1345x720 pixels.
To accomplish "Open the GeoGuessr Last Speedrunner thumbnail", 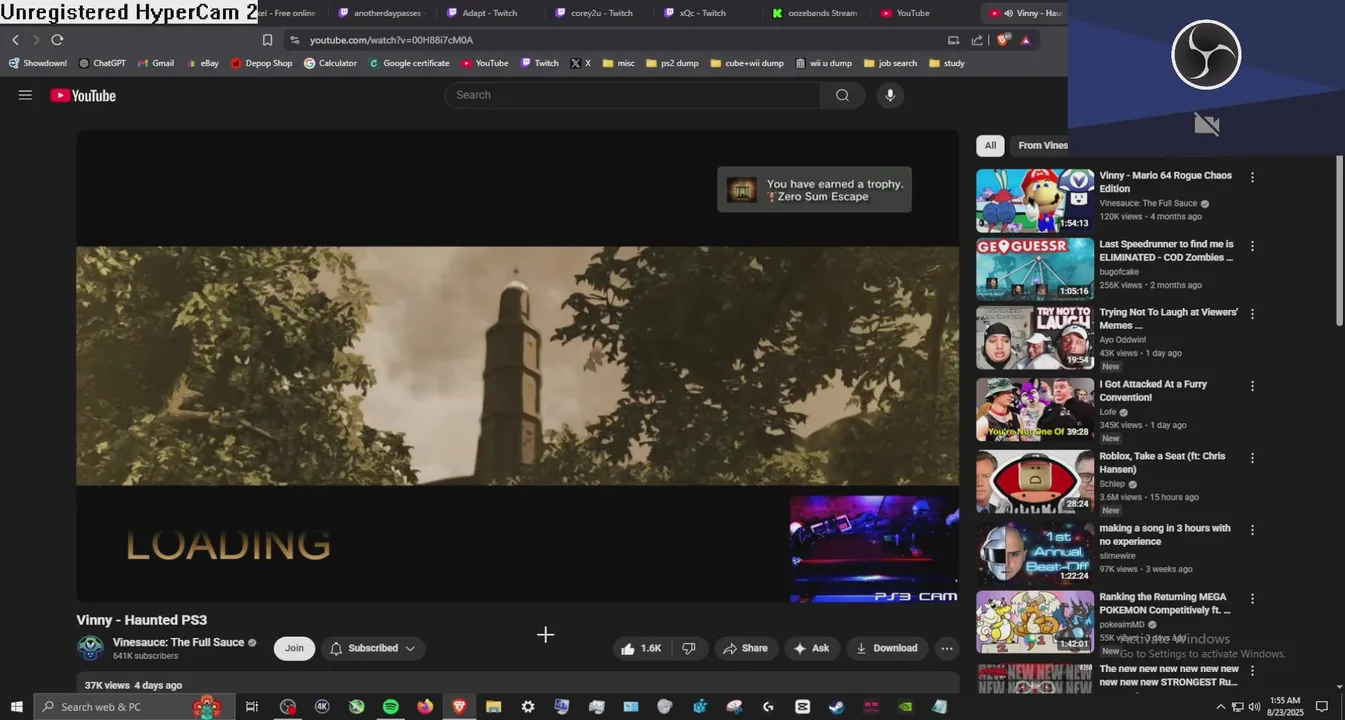I will (1034, 268).
